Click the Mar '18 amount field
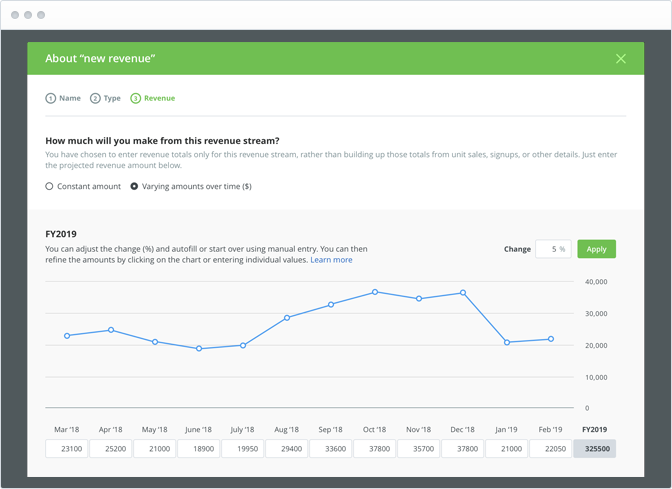Screen dimensions: 672x489 point(67,449)
